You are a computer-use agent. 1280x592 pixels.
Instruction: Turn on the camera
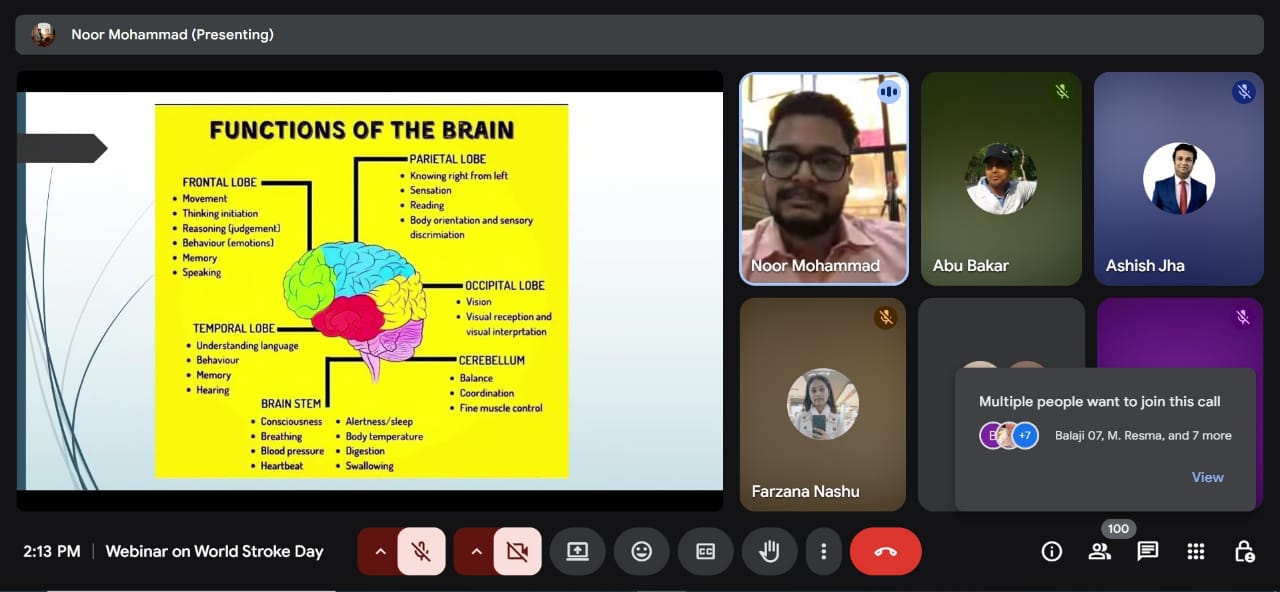coord(517,551)
